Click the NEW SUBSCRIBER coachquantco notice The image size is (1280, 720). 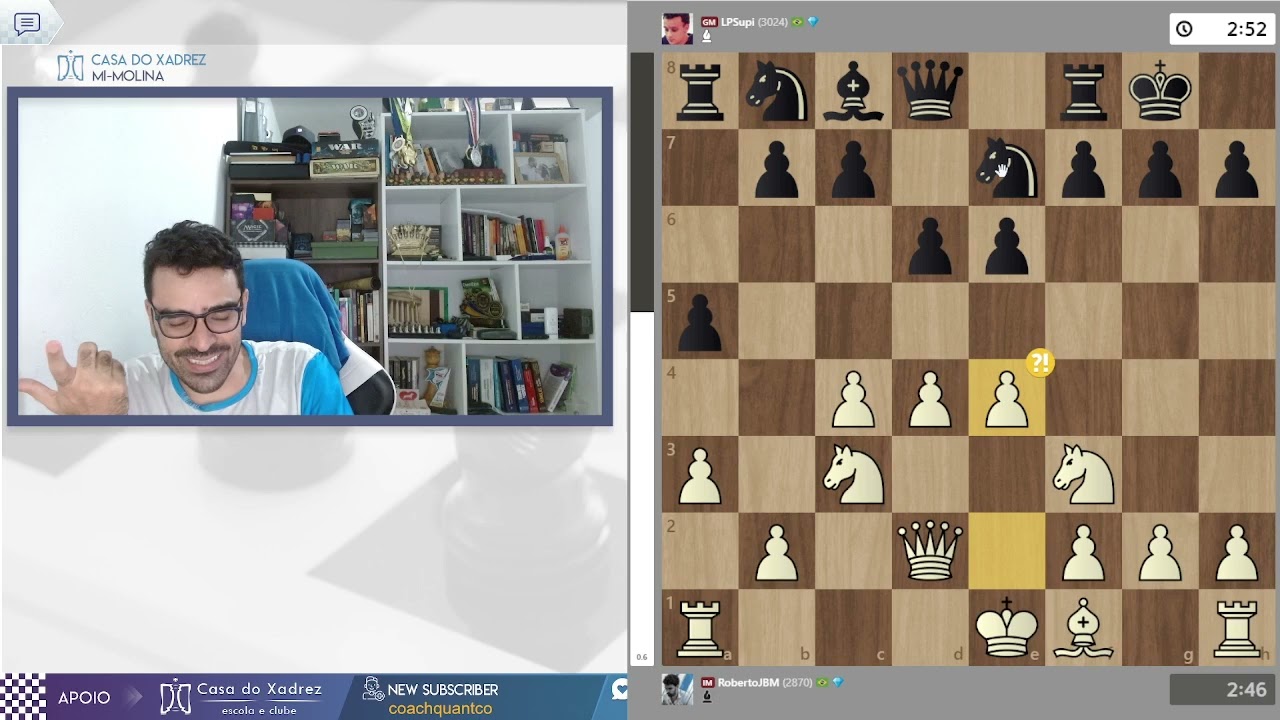442,698
